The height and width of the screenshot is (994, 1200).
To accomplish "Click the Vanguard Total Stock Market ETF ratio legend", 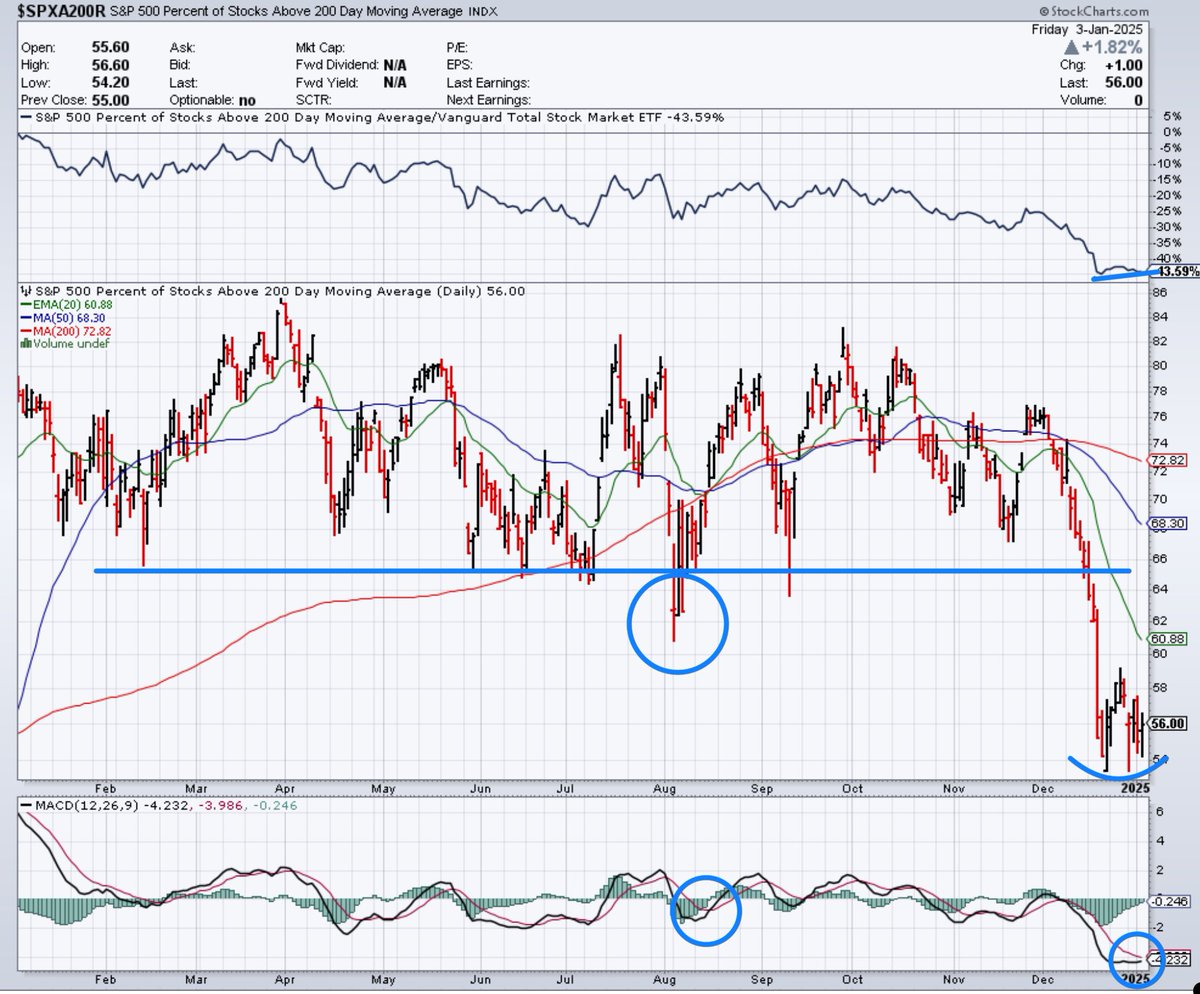I will pos(372,118).
